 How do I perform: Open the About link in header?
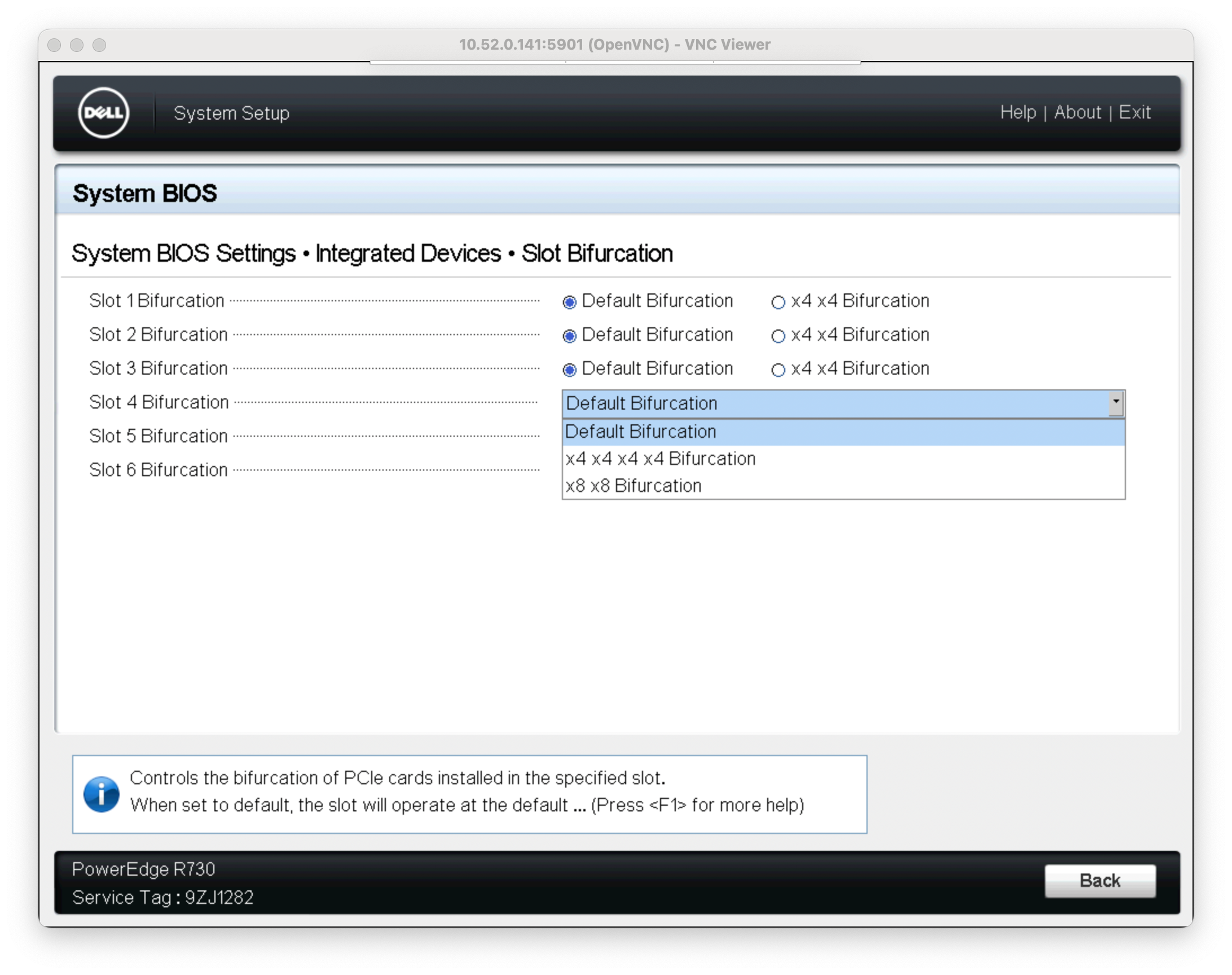(x=1077, y=112)
